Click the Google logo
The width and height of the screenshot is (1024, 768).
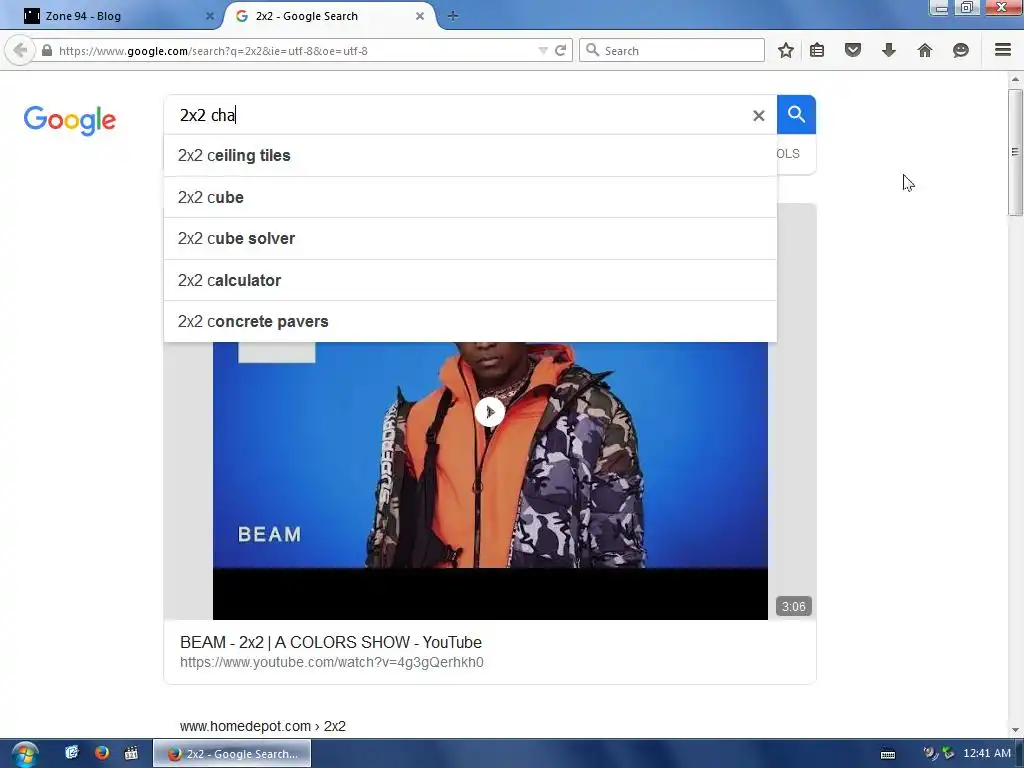point(70,120)
